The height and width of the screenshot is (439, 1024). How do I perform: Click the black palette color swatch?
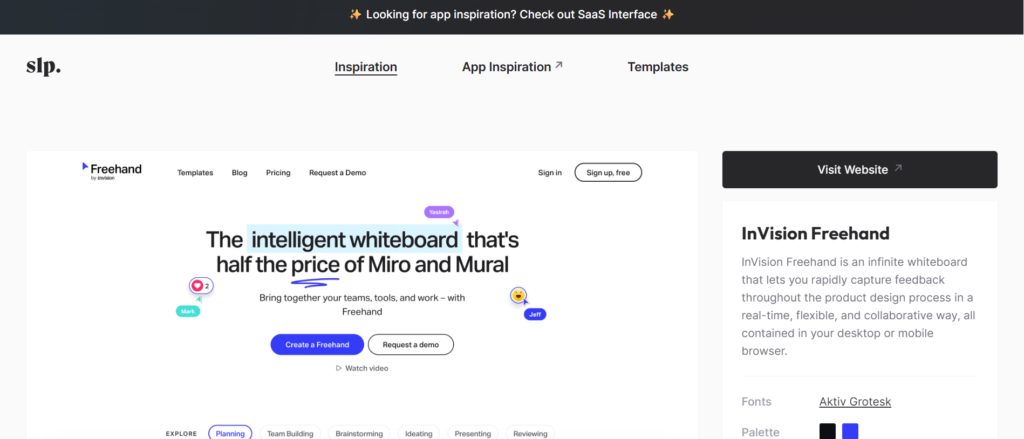(x=828, y=432)
